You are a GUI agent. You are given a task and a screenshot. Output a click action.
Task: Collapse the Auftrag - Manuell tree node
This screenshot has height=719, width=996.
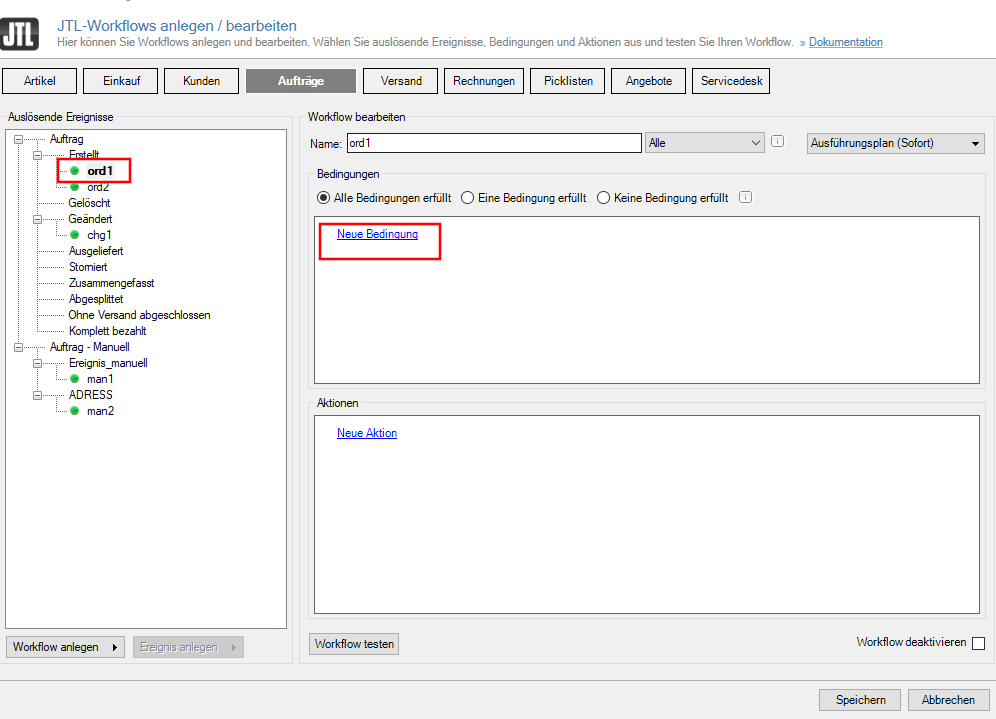pos(18,347)
